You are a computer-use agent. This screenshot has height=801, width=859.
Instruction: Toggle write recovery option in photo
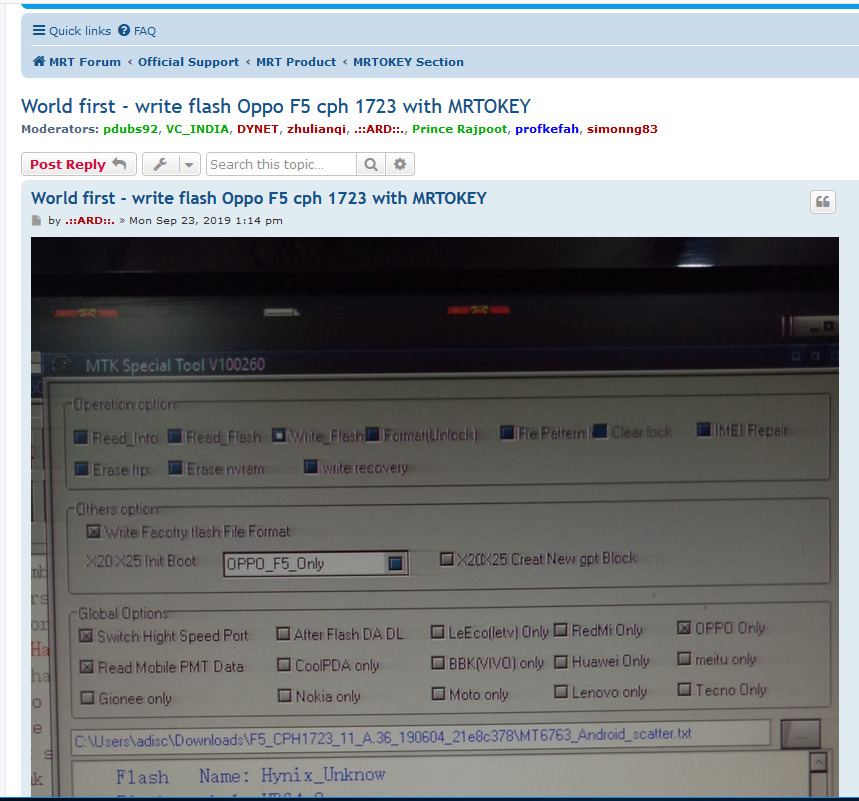coord(311,467)
